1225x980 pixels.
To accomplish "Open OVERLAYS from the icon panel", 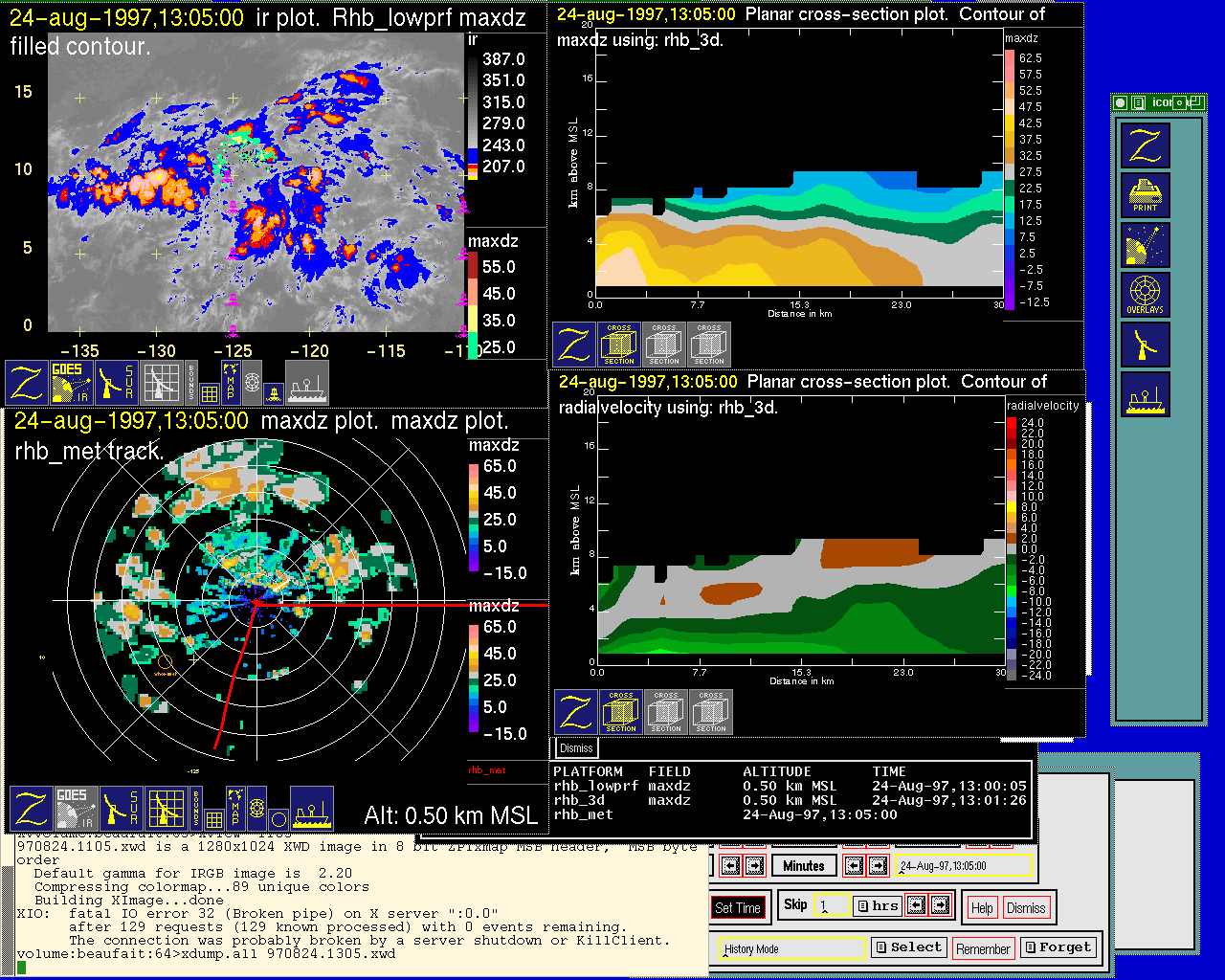I will pos(1145,295).
